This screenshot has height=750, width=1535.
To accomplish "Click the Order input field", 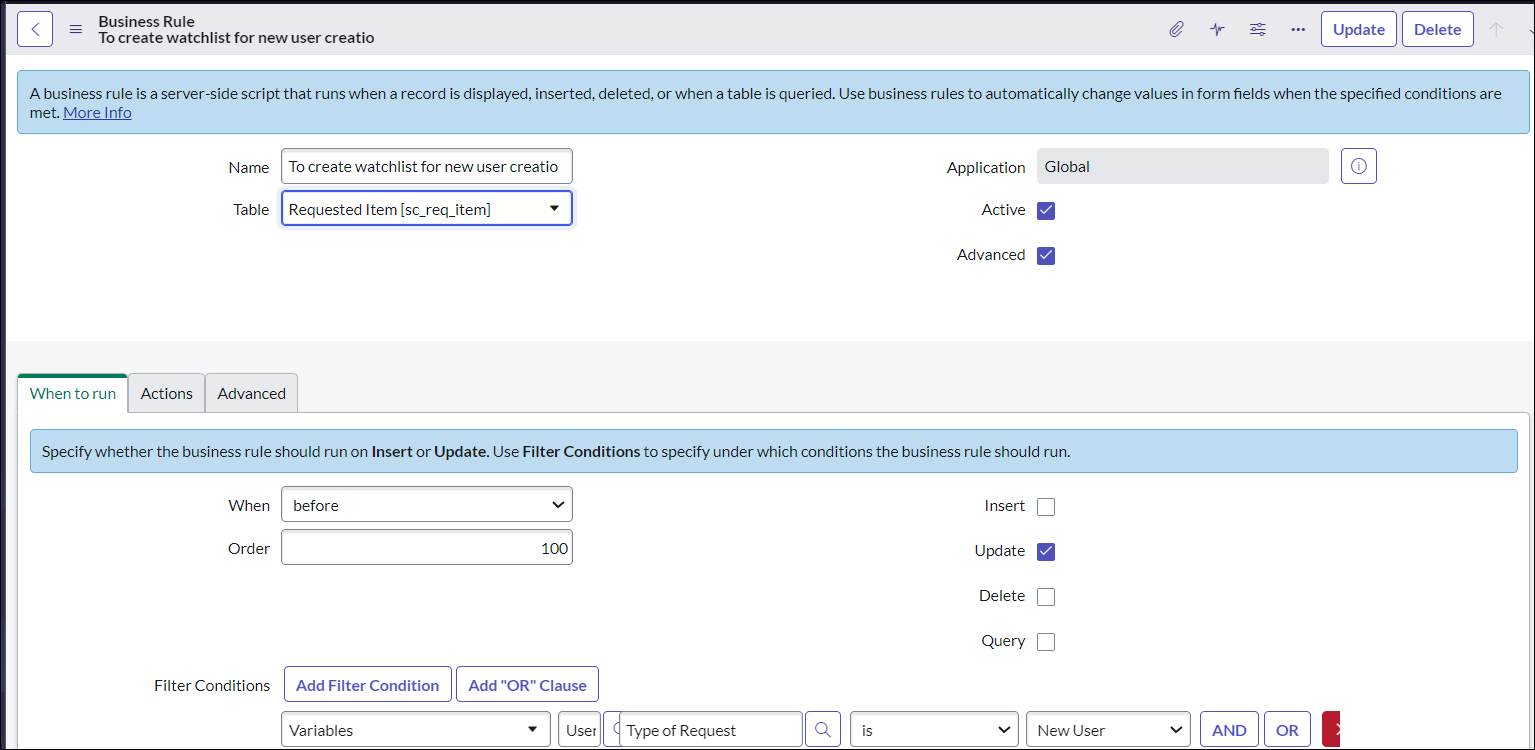I will coord(427,548).
